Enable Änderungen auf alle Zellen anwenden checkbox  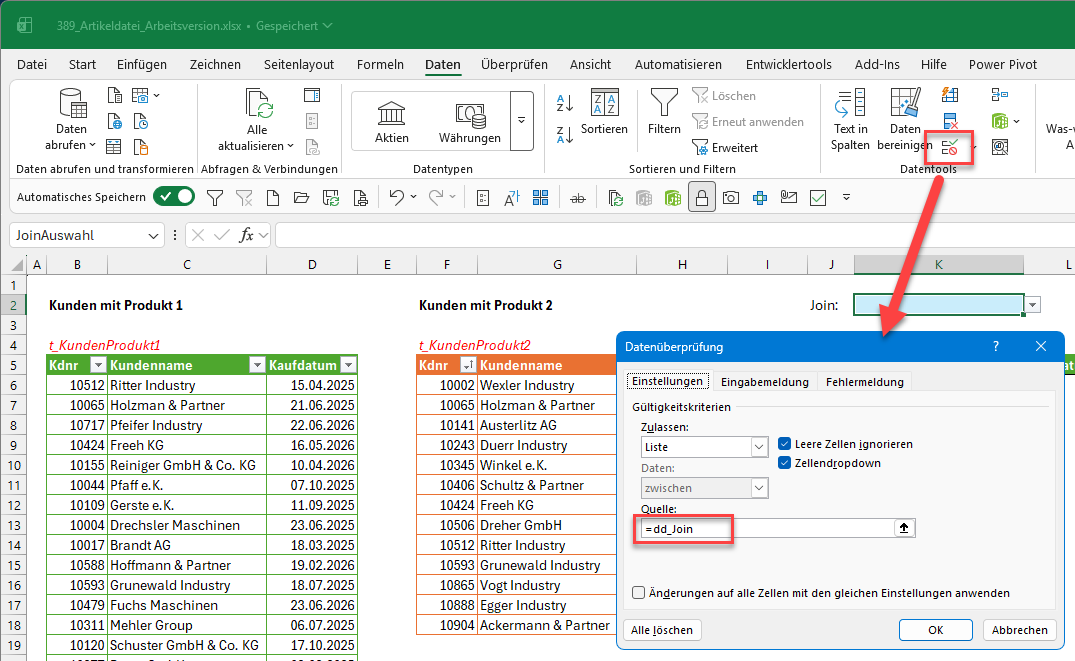pyautogui.click(x=638, y=592)
